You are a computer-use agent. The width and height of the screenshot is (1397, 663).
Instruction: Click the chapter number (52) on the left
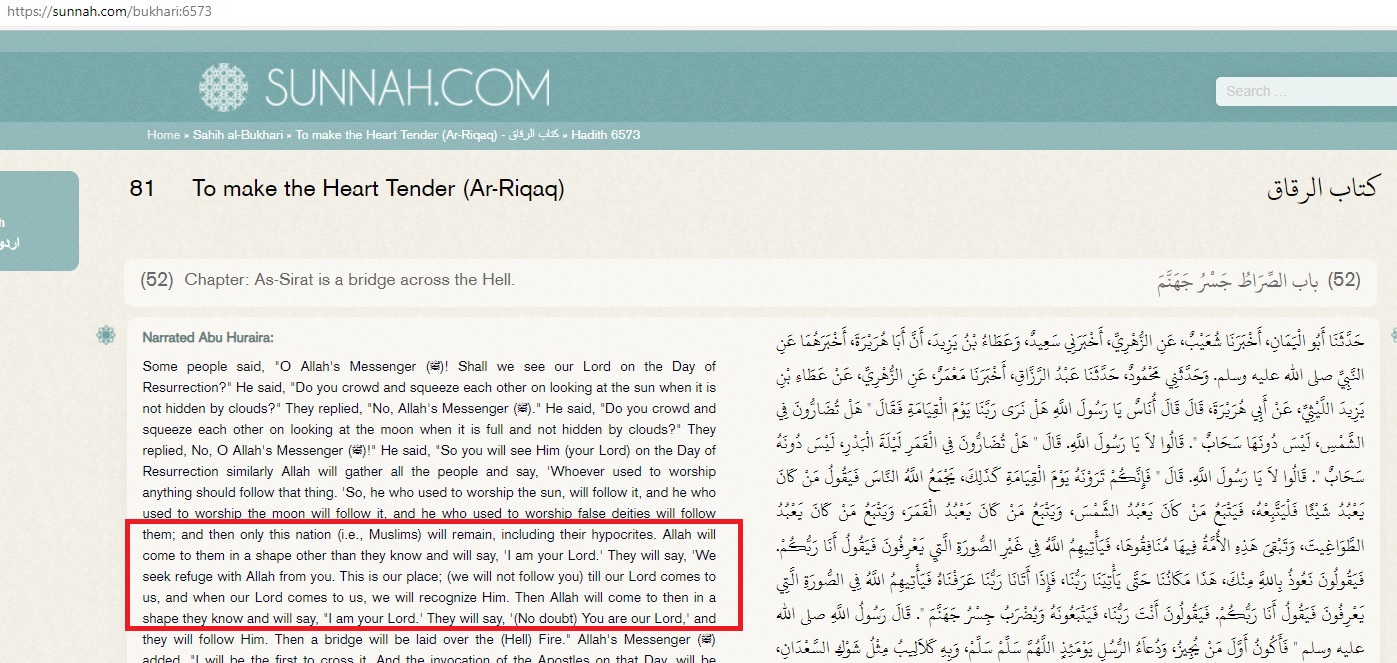pos(157,280)
